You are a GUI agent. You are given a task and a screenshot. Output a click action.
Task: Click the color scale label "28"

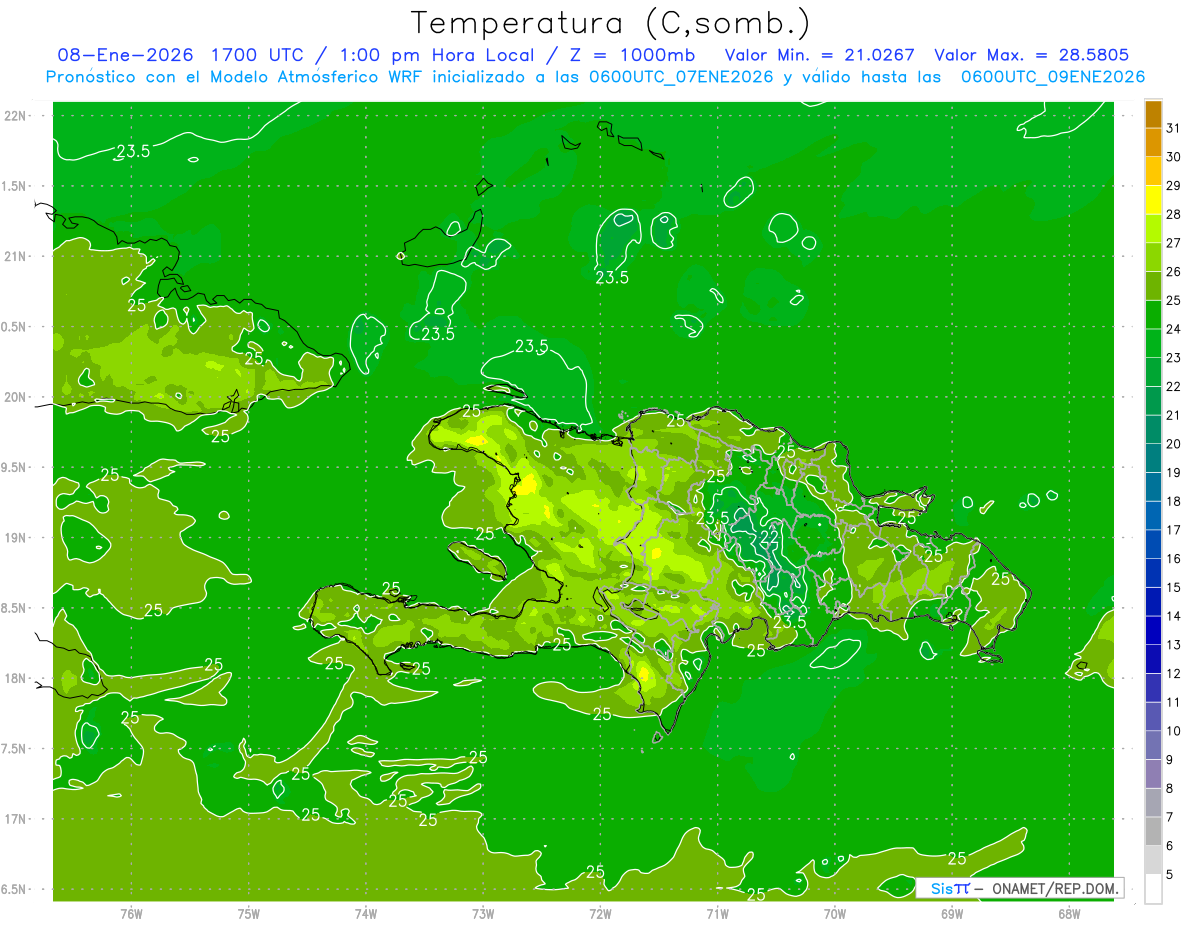(1173, 214)
